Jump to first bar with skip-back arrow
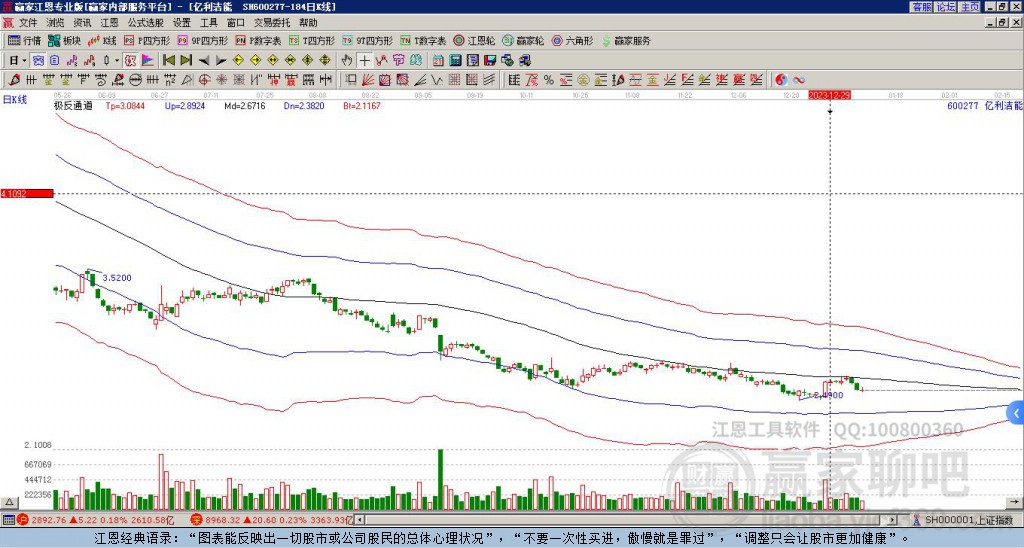Screen dimensions: 1024x548 pos(167,60)
